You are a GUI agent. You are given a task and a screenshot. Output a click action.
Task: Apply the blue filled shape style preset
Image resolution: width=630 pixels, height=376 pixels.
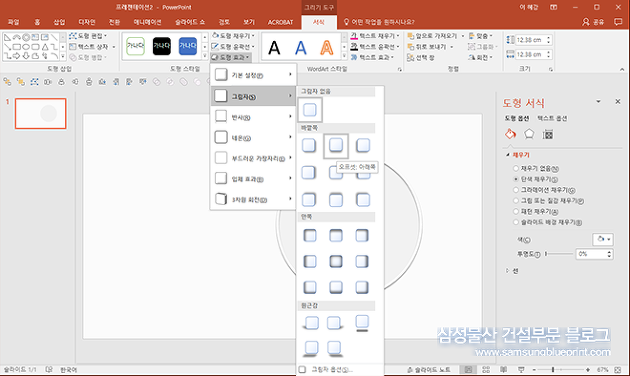(188, 46)
